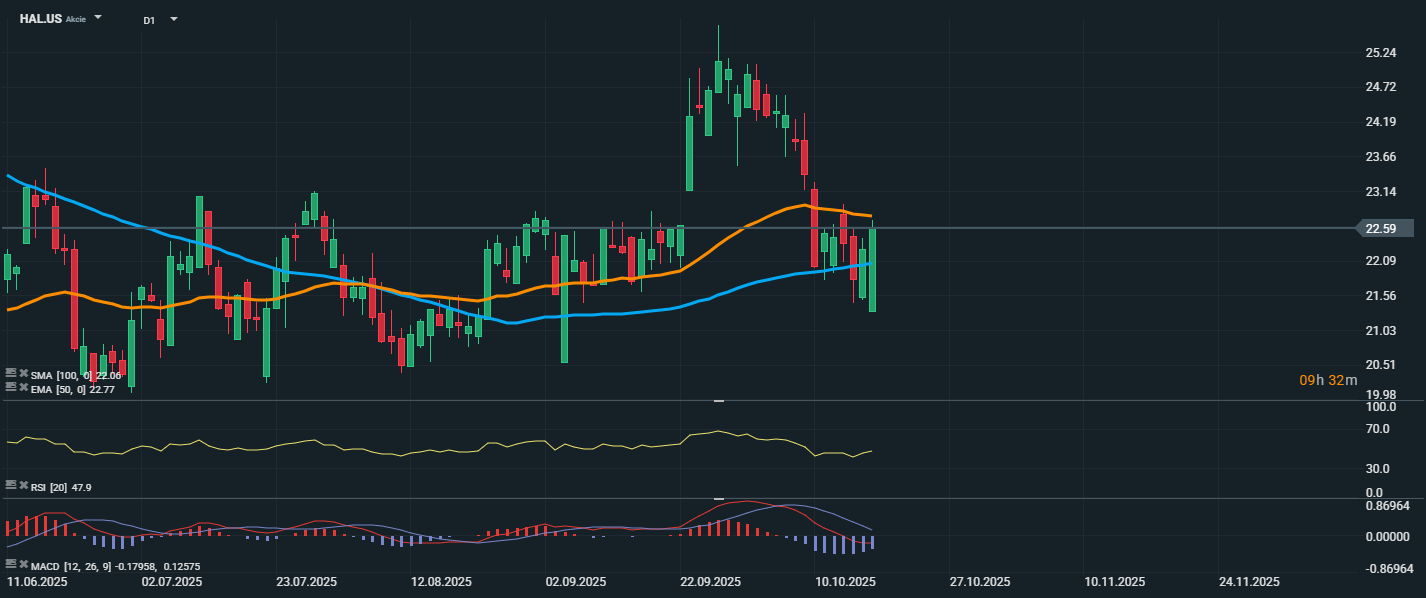
Task: Click the 02.09.2025 date label
Action: [x=576, y=582]
